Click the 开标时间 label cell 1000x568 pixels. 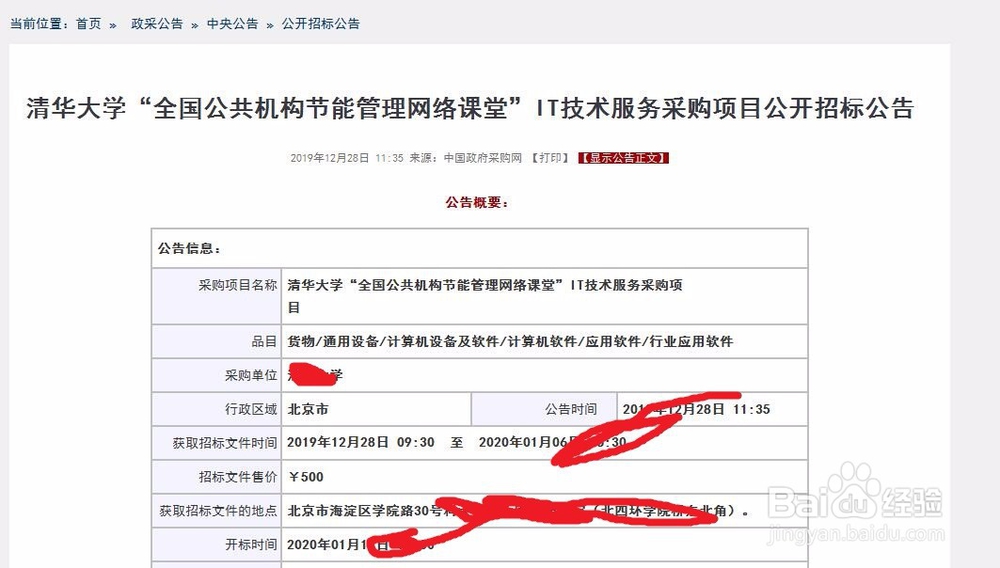[217, 544]
